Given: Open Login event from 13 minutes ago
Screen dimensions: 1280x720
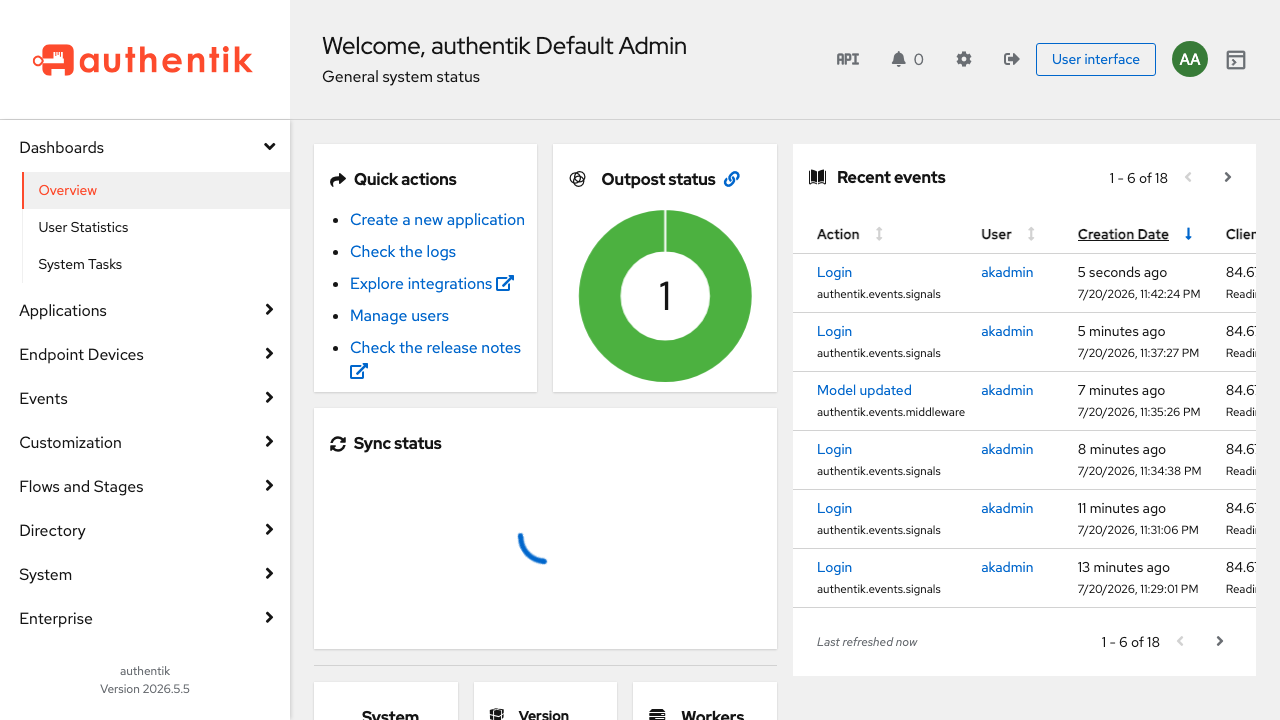Looking at the screenshot, I should (834, 567).
